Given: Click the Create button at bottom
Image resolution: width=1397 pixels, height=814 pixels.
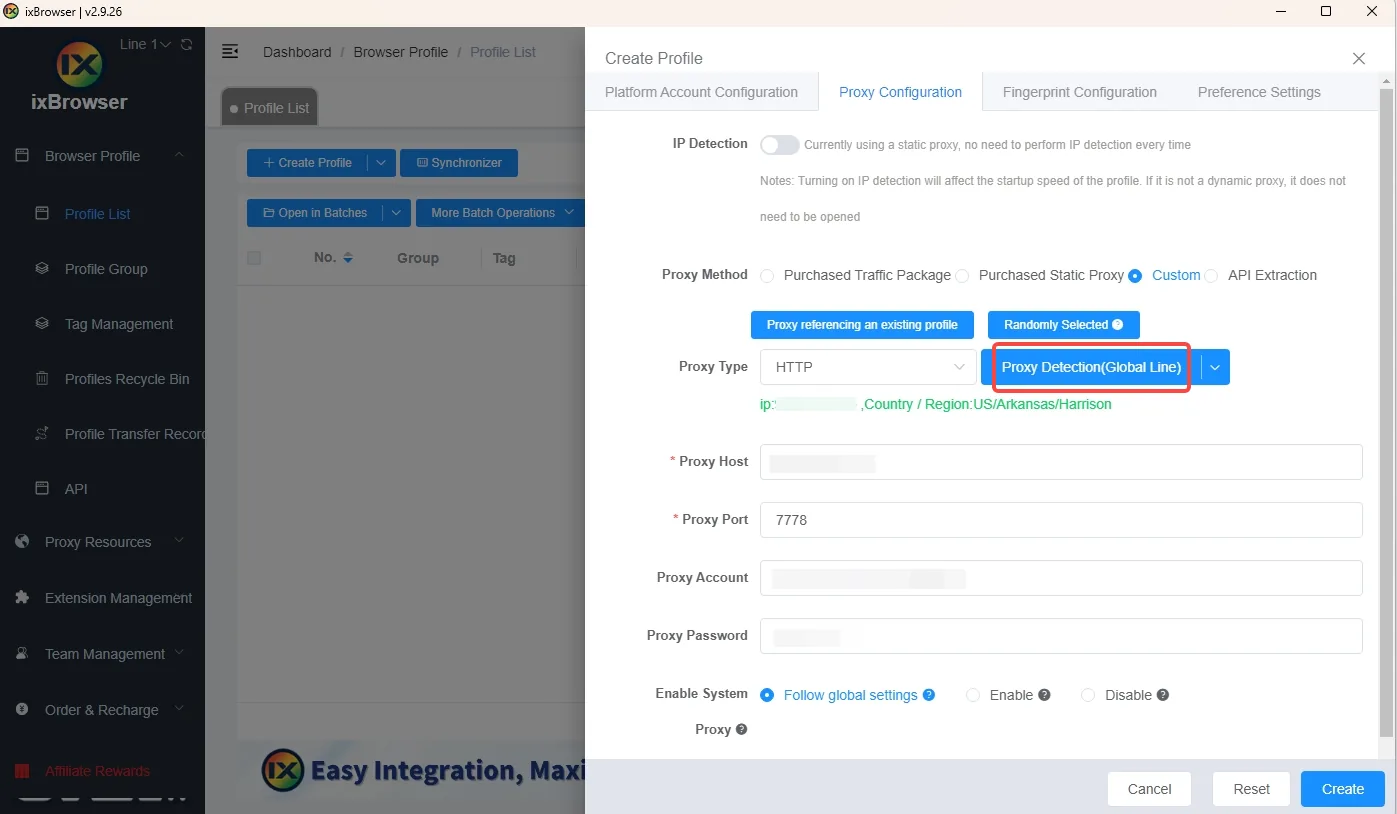Looking at the screenshot, I should (1343, 789).
